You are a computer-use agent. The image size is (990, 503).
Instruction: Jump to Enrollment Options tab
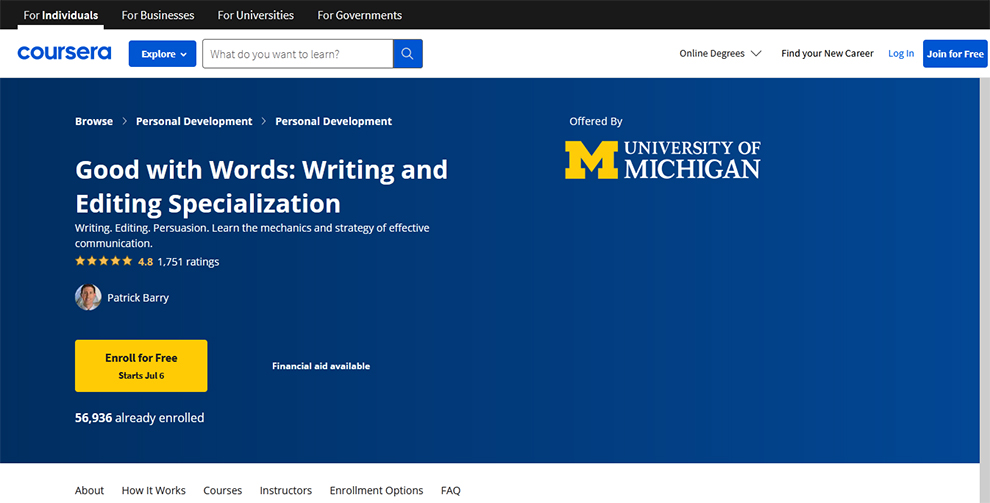(x=376, y=490)
